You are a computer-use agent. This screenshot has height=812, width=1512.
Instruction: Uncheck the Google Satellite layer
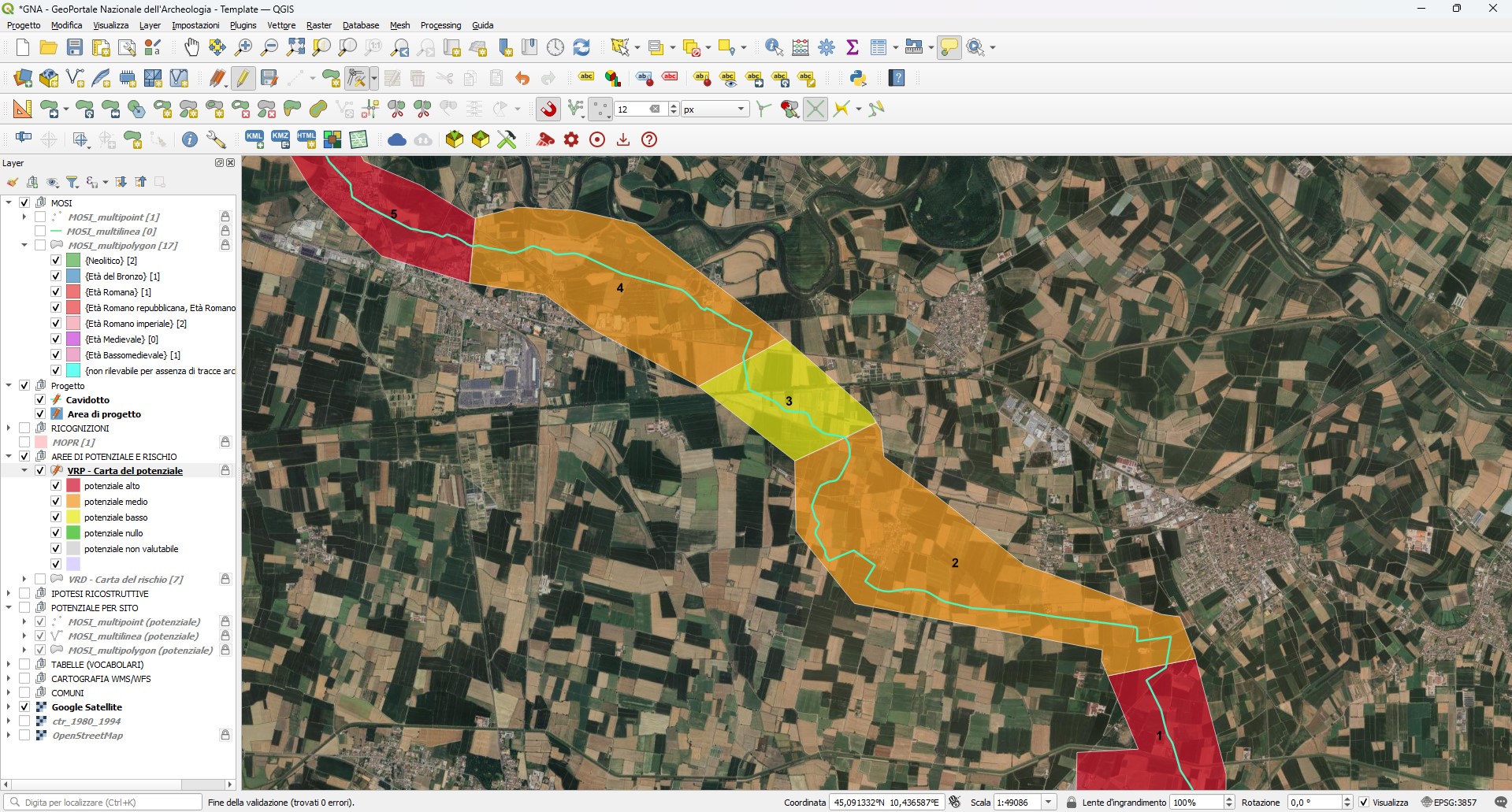tap(24, 707)
